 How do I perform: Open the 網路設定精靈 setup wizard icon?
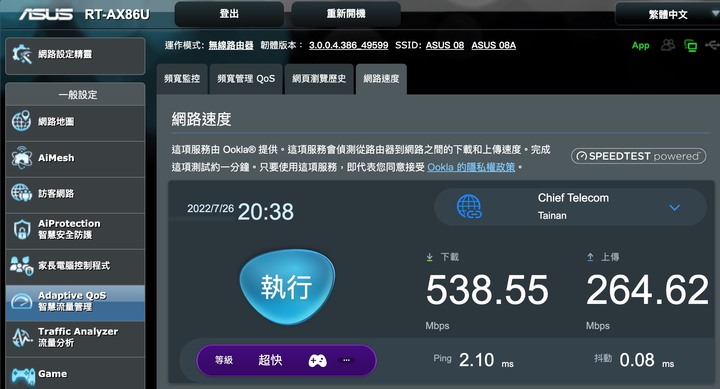tap(21, 54)
